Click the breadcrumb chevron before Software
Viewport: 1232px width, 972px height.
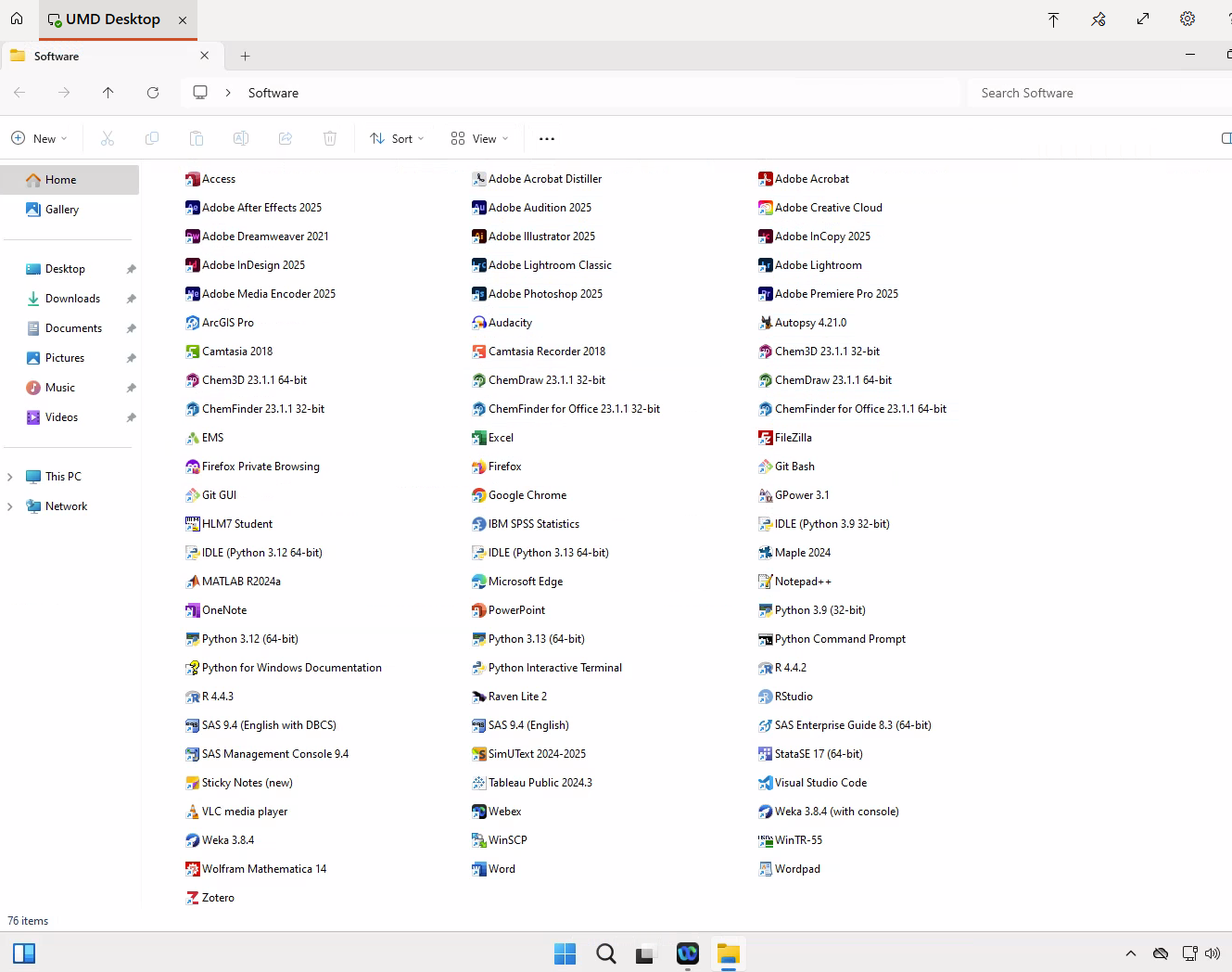(228, 93)
